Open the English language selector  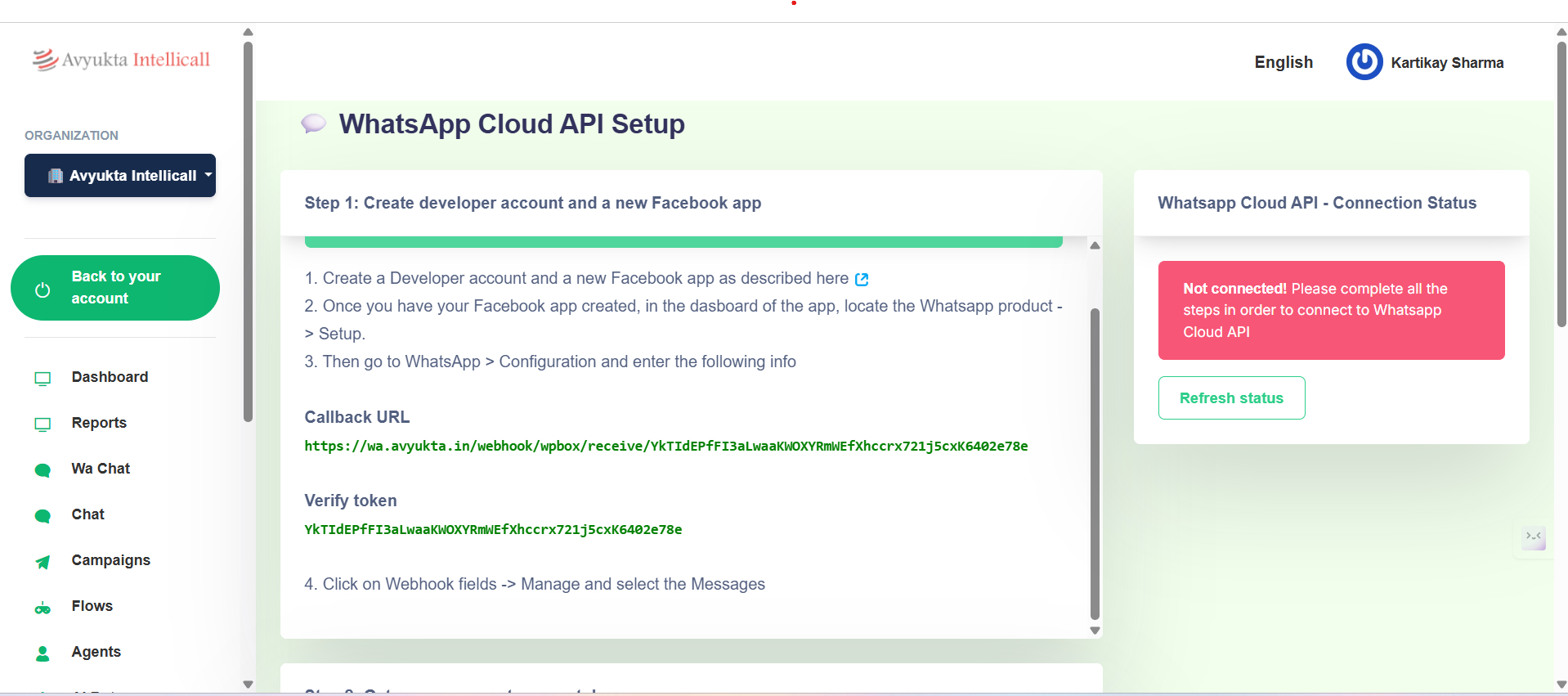click(1283, 62)
